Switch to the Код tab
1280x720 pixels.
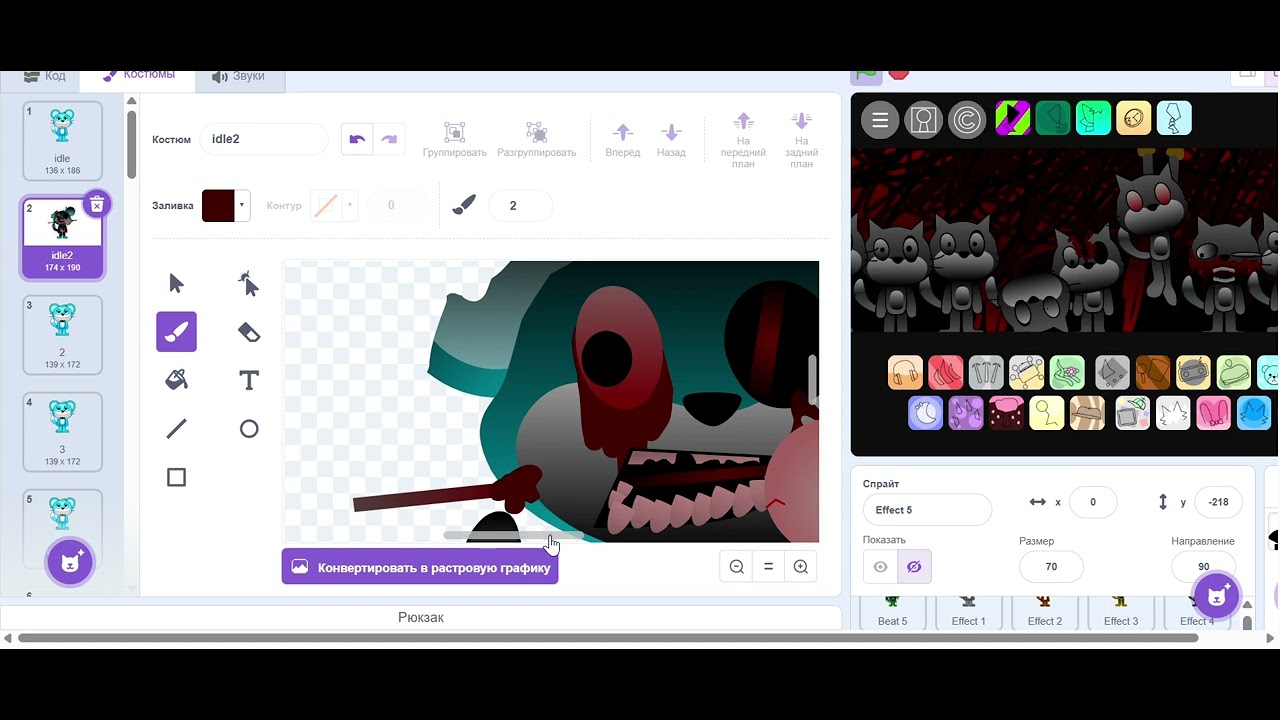point(44,76)
